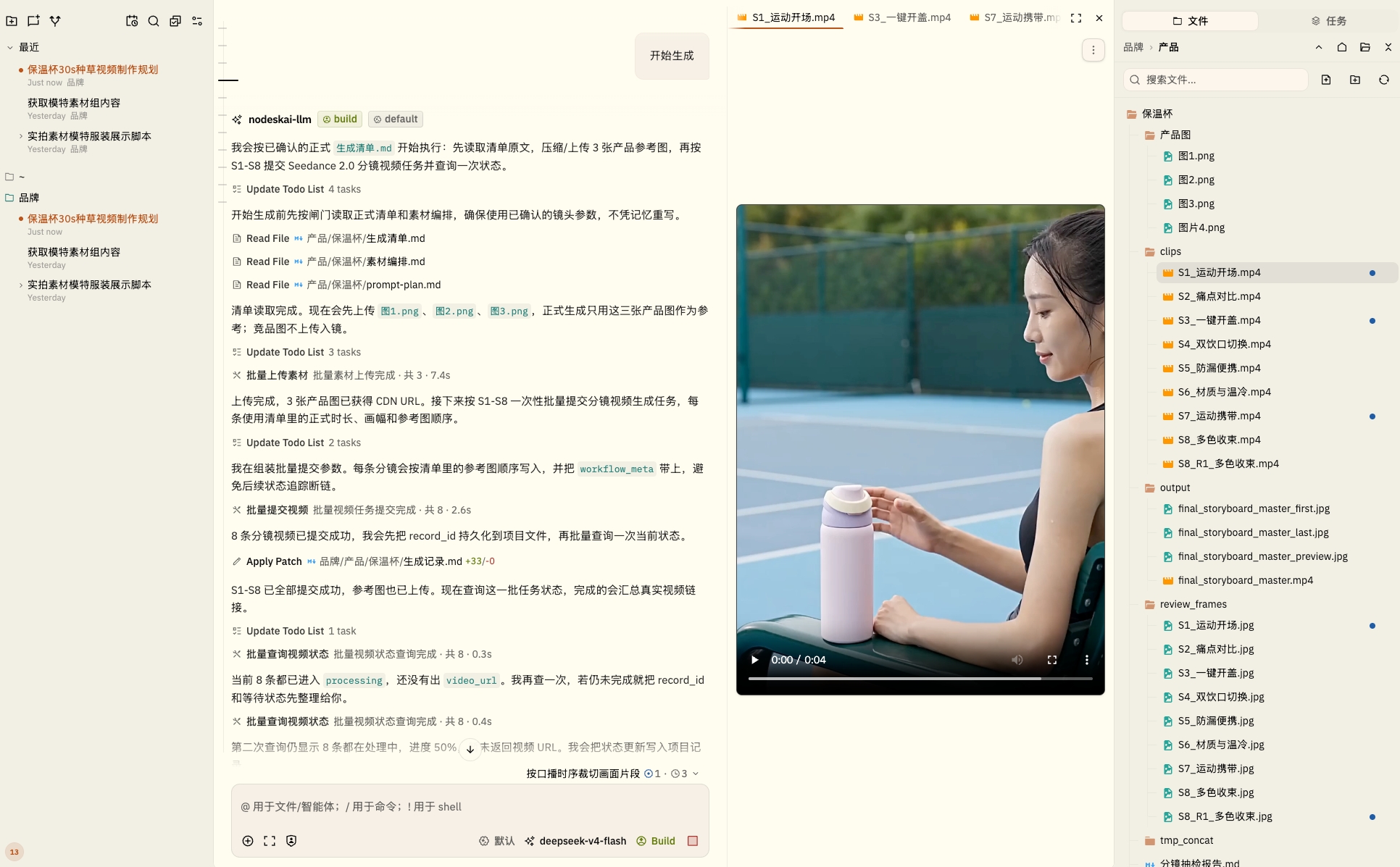Screen dimensions: 1400x867
Task: Click the add attachment plus icon in composer
Action: (248, 841)
